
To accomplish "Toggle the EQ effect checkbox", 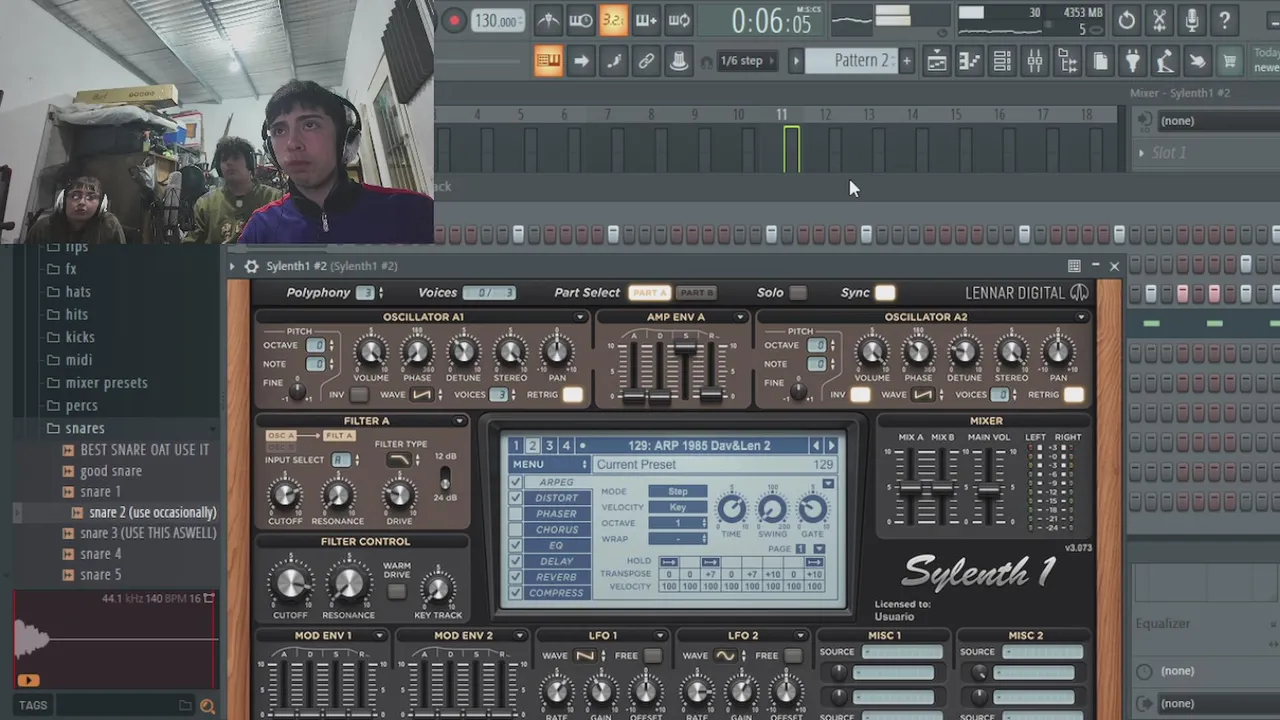I will (x=516, y=546).
